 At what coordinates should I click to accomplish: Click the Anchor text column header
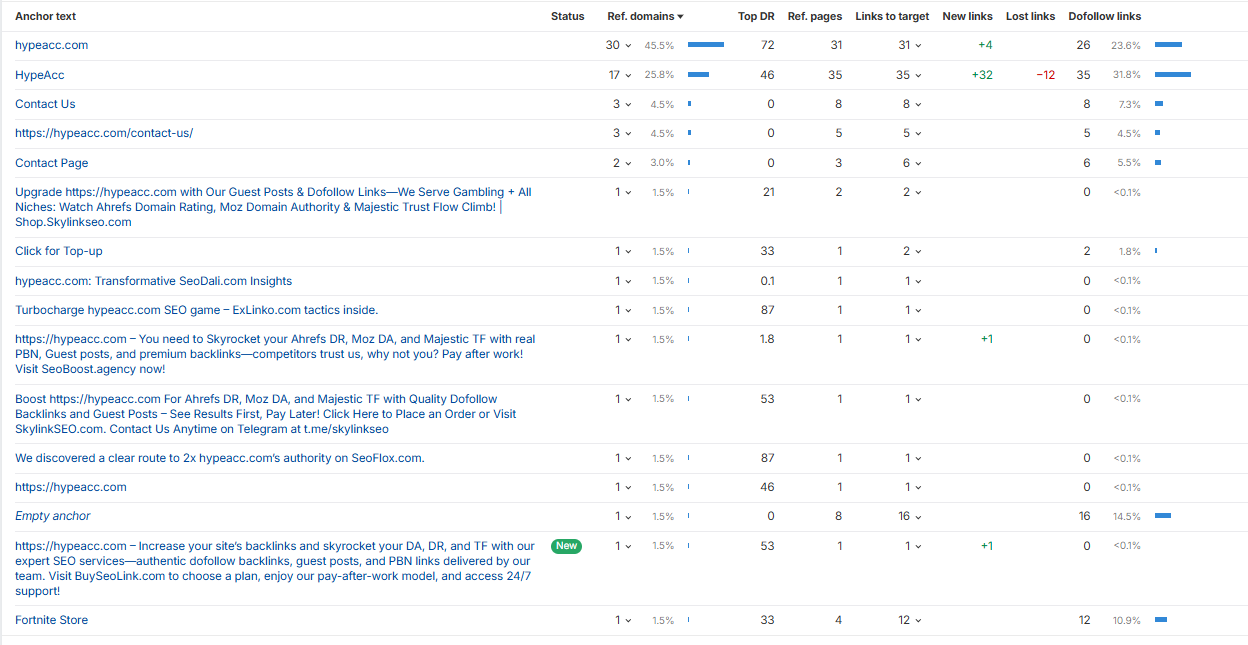coord(45,16)
